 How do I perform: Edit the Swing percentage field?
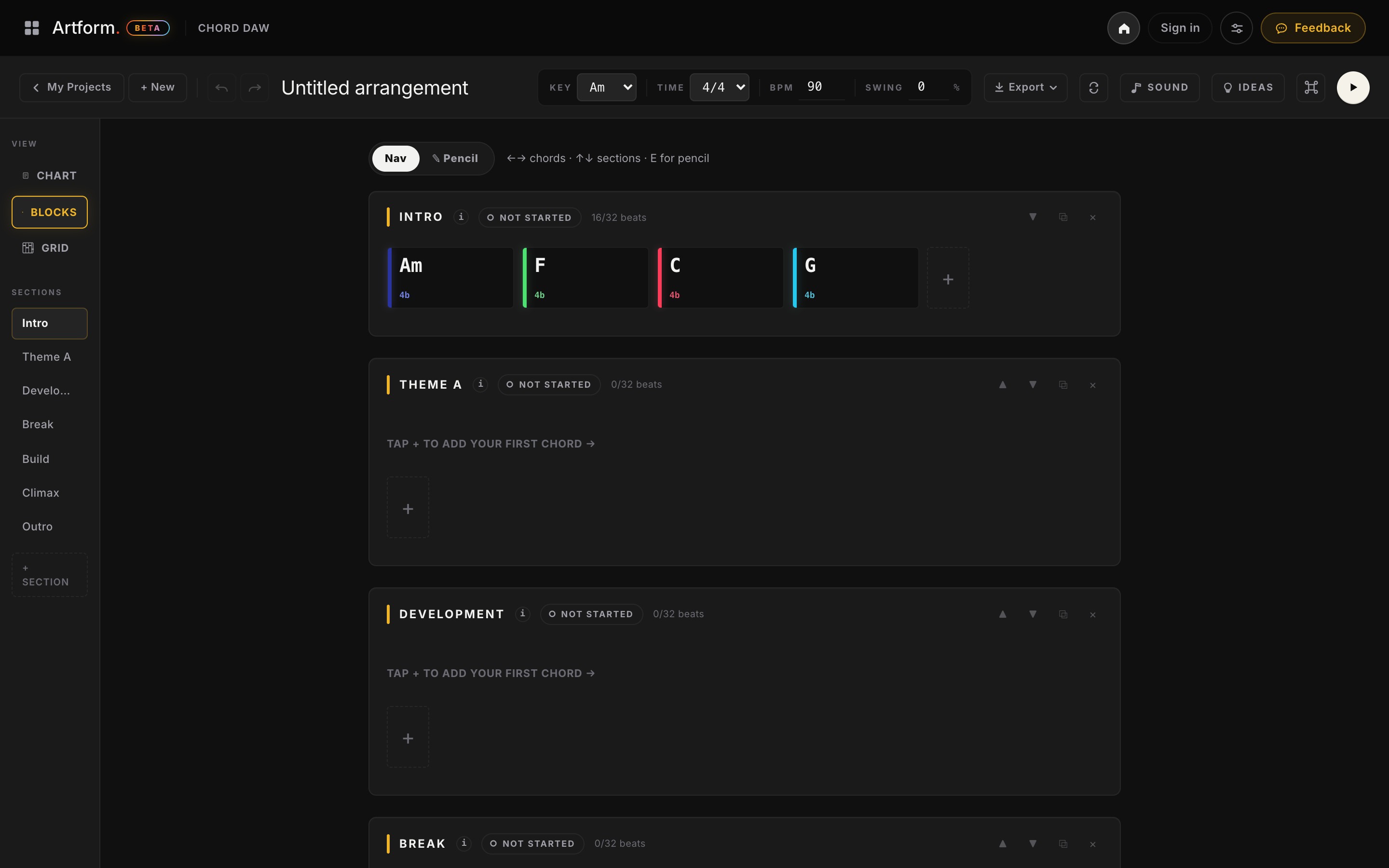click(929, 87)
